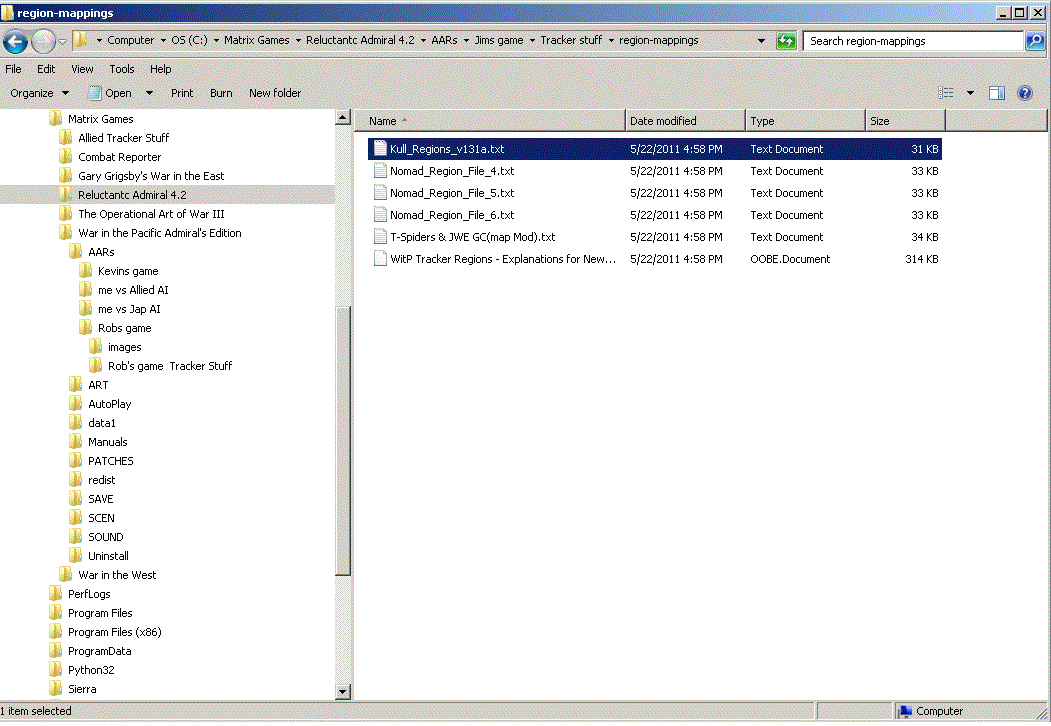
Task: Click the Computer icon in status bar
Action: pyautogui.click(x=906, y=711)
